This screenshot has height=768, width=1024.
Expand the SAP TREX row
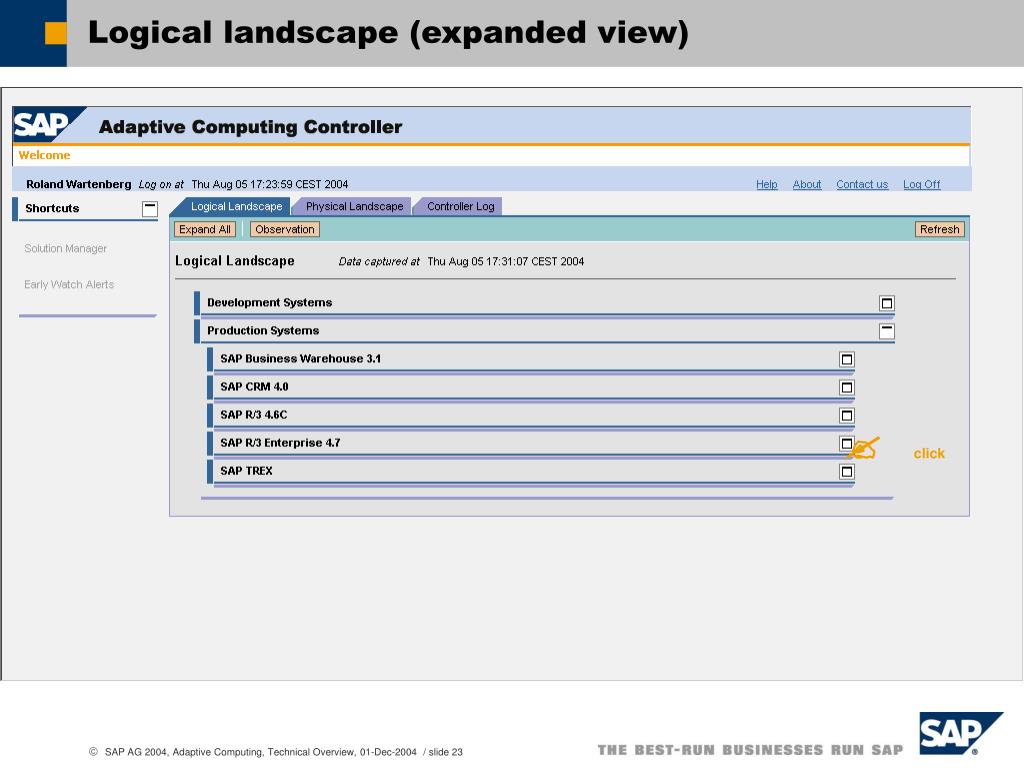(846, 472)
